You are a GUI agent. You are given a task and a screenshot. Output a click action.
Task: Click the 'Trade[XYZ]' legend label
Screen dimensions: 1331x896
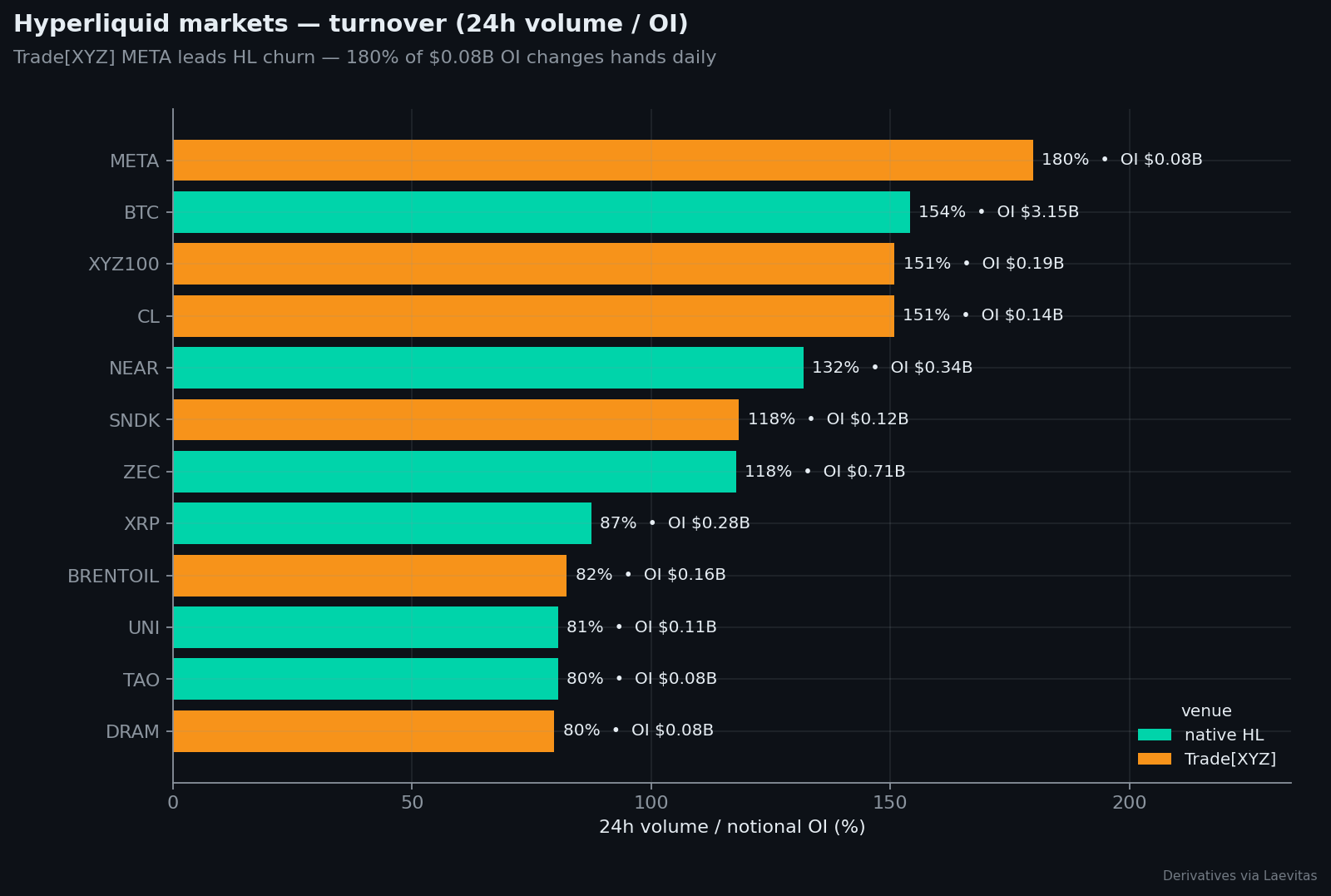click(x=1230, y=759)
